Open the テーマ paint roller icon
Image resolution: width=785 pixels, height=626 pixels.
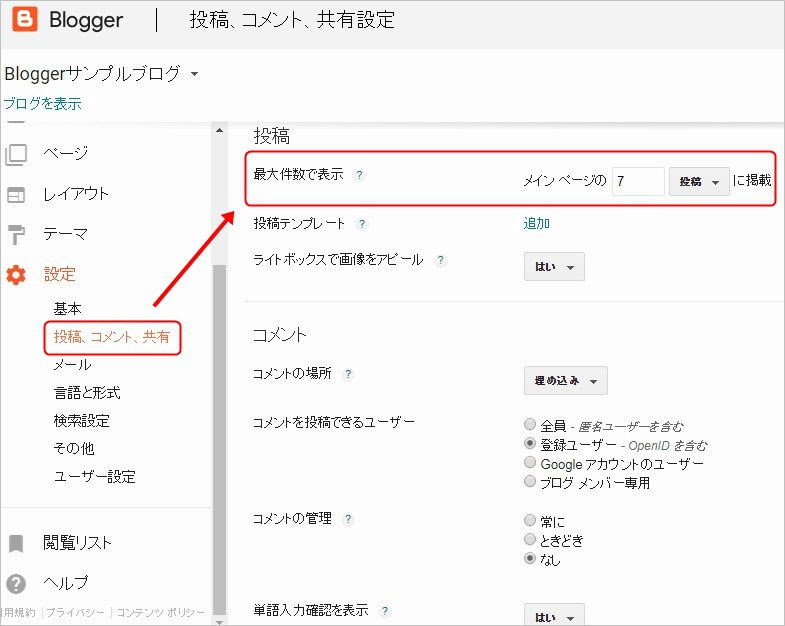[16, 234]
